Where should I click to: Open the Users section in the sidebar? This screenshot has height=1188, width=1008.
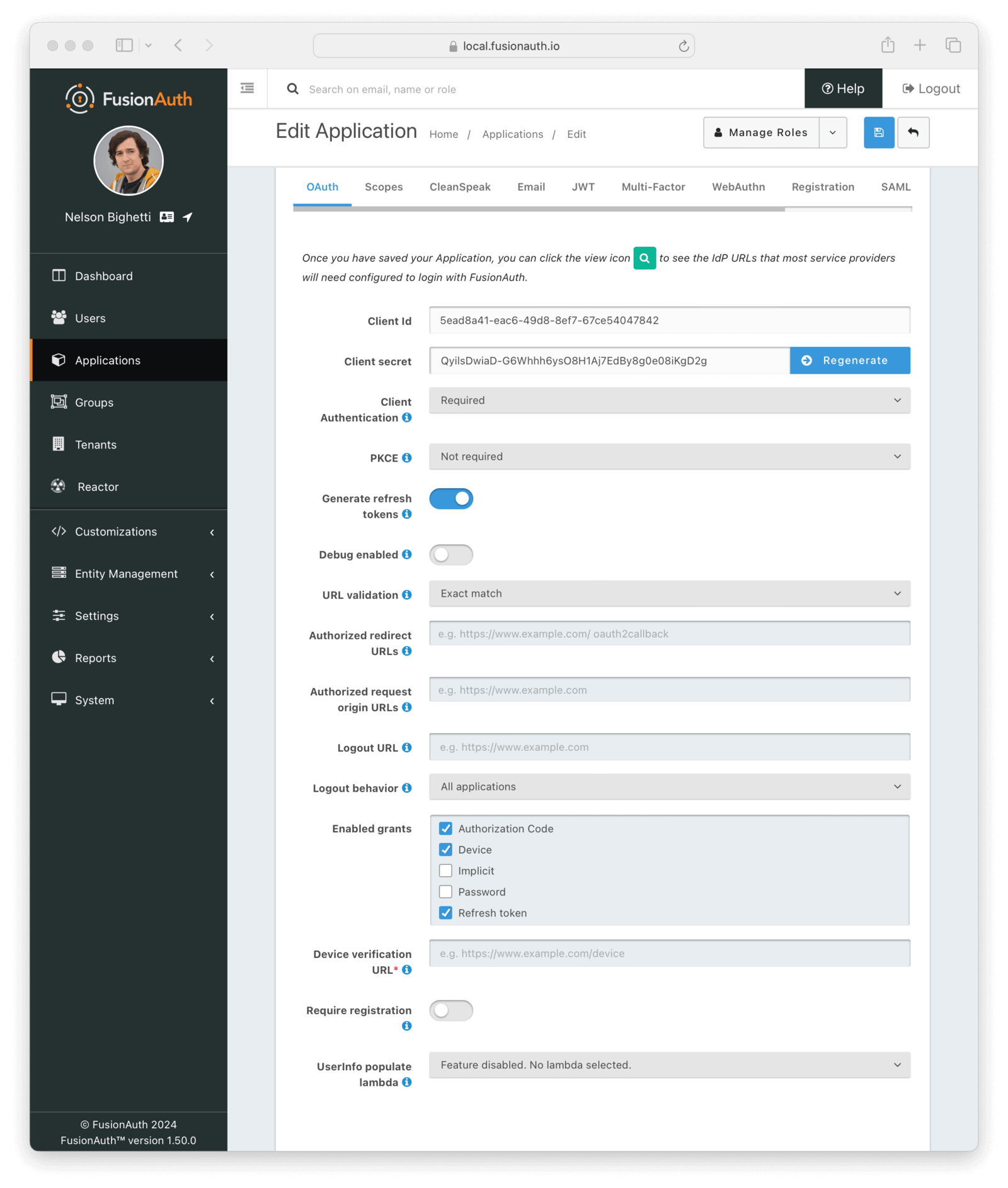click(89, 318)
